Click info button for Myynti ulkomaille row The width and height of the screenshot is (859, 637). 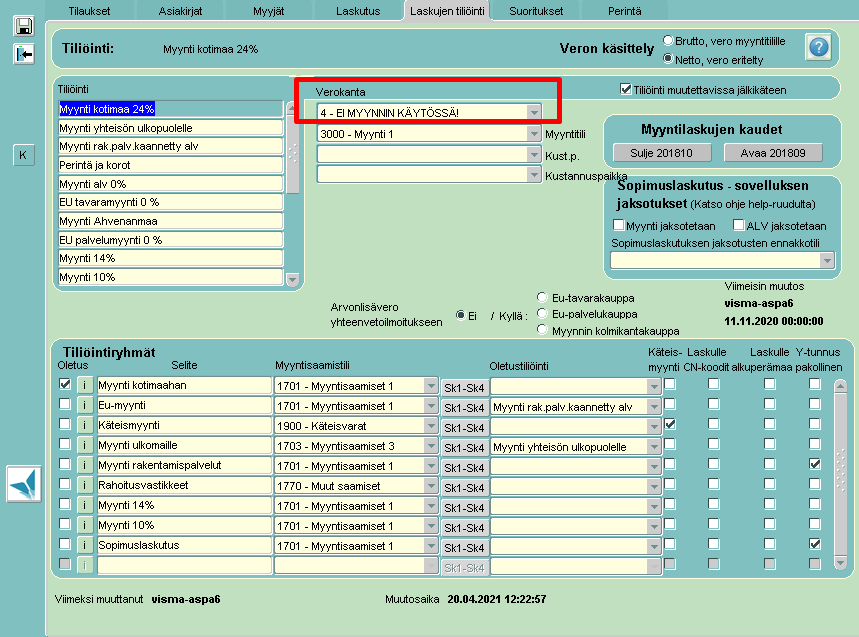84,445
